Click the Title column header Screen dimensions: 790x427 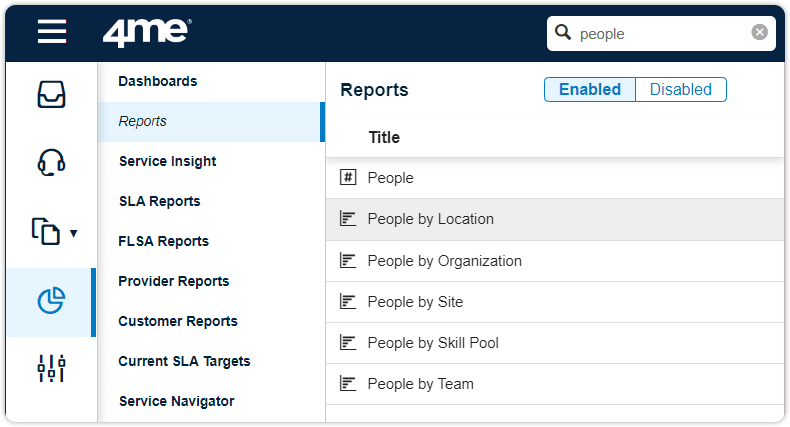click(x=384, y=137)
